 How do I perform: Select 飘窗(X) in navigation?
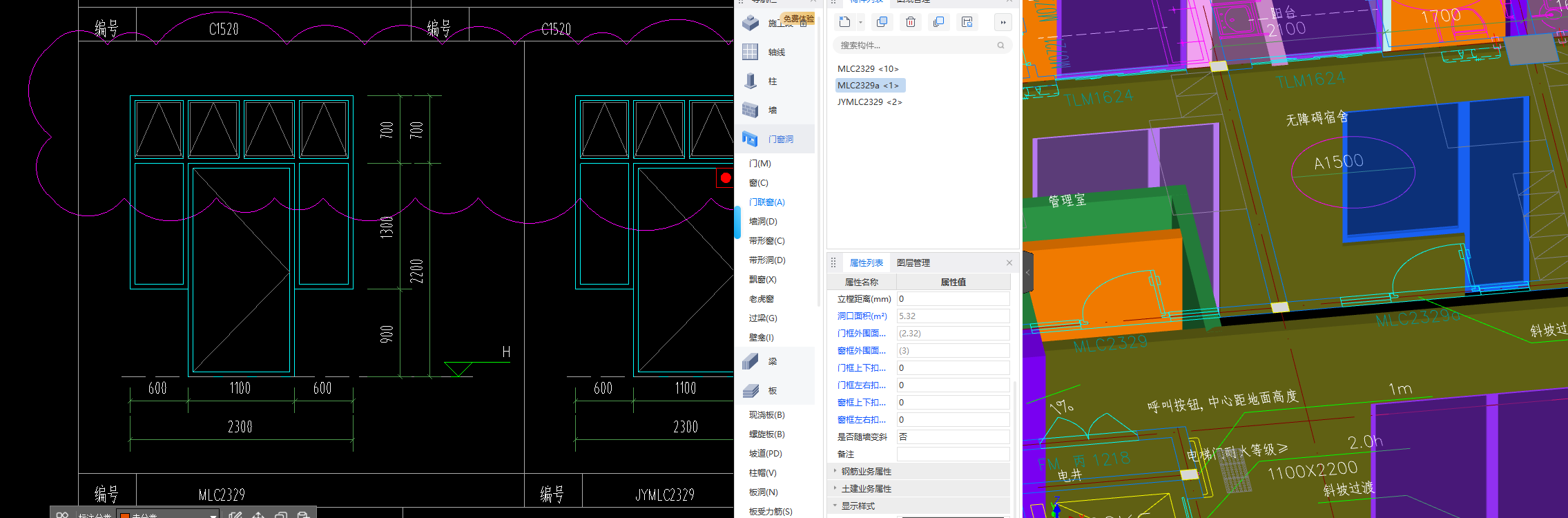point(763,280)
